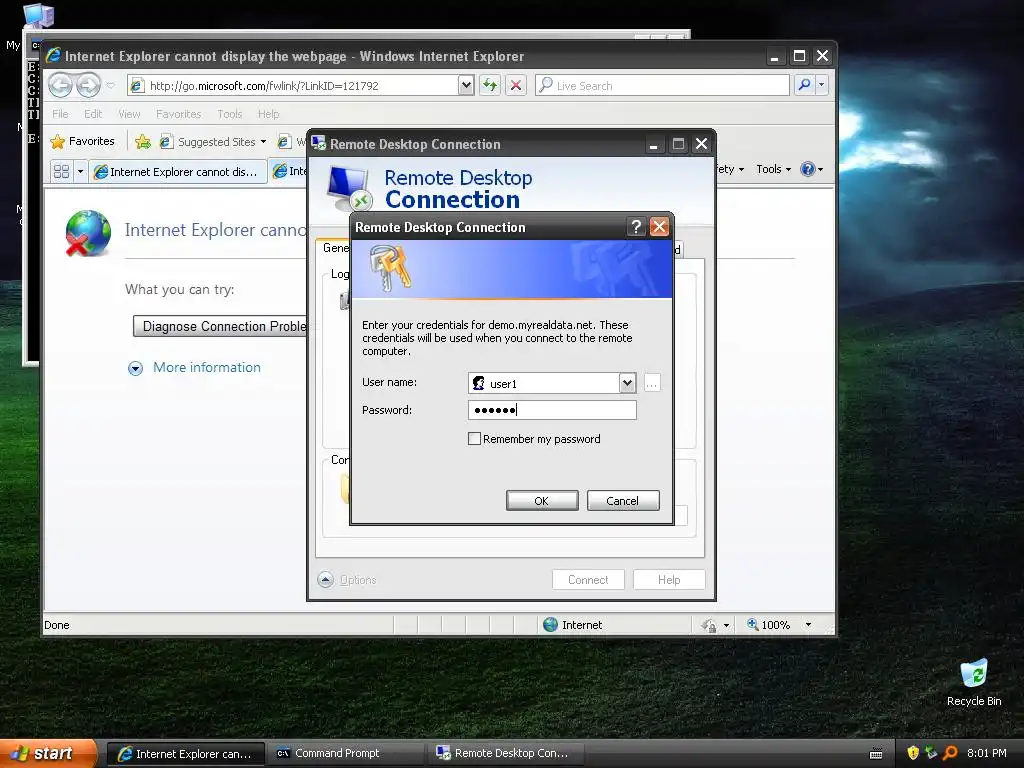Screen dimensions: 1024x768
Task: Click the Search magnifier button
Action: pos(804,85)
